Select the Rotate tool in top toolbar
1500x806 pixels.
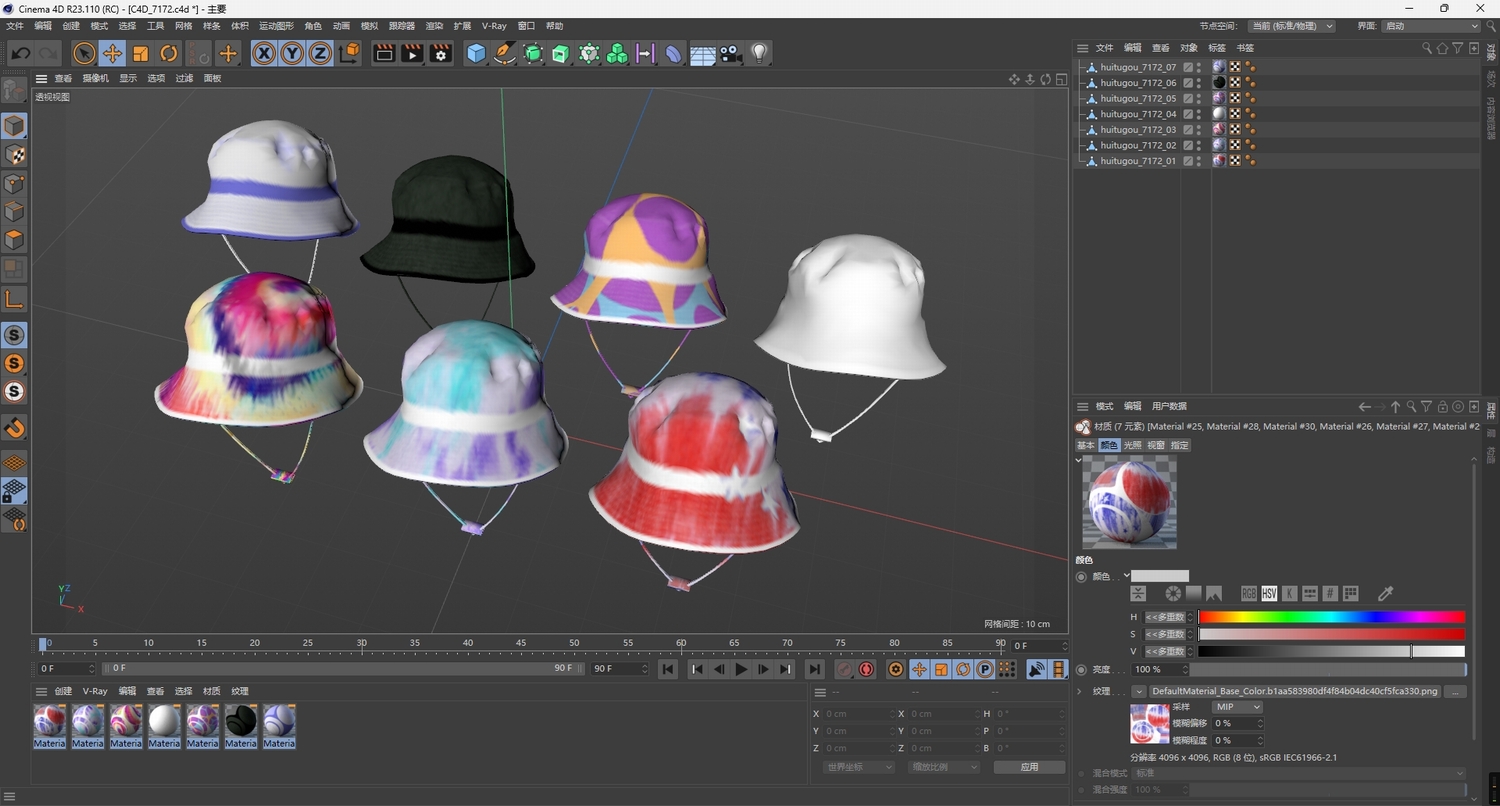pyautogui.click(x=169, y=54)
